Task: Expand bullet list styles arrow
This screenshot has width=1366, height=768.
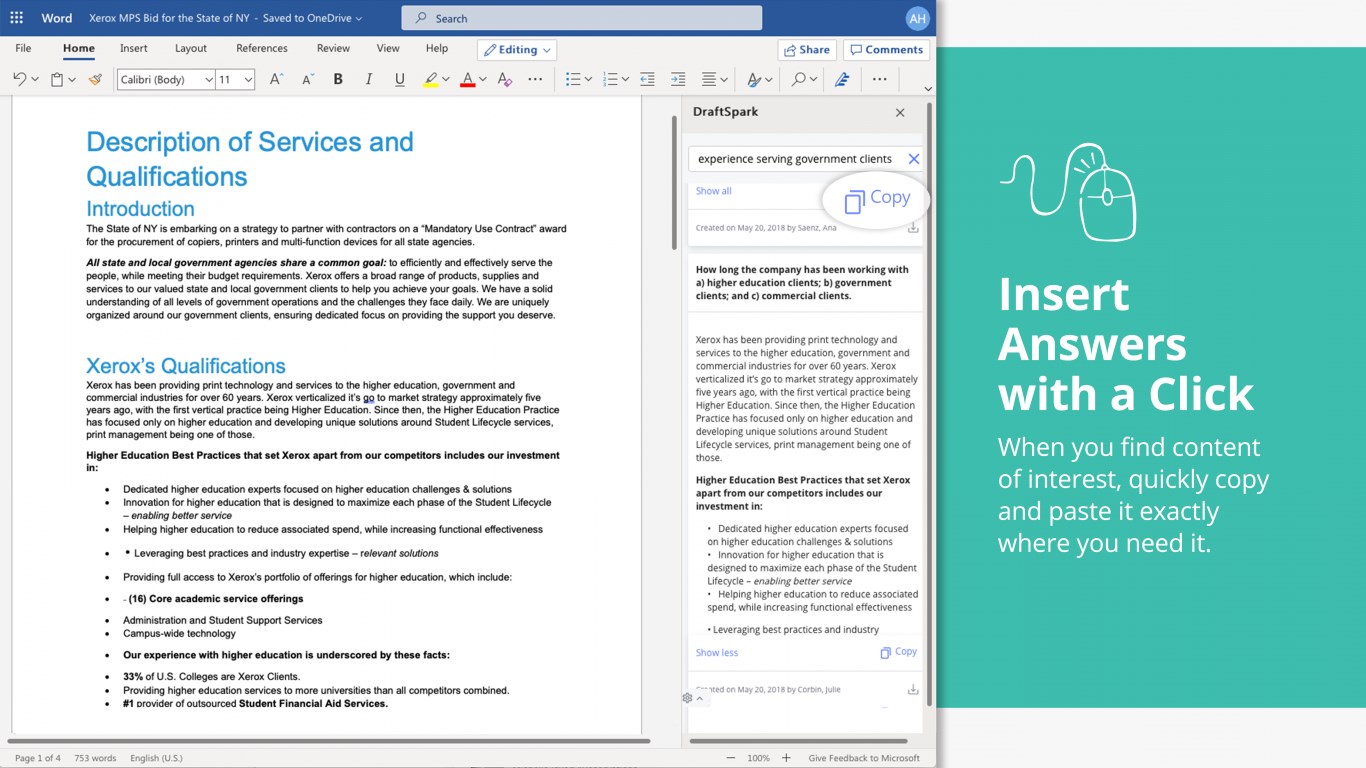Action: 588,80
